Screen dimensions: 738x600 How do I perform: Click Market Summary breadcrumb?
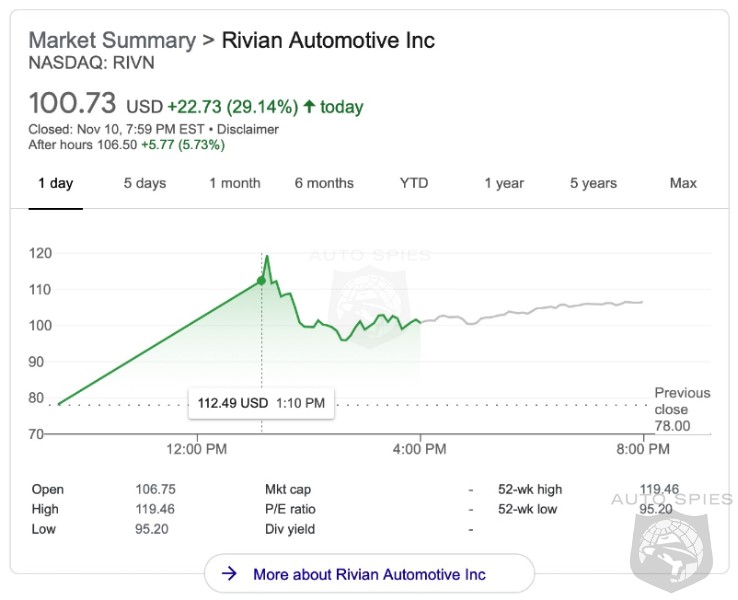pos(112,41)
